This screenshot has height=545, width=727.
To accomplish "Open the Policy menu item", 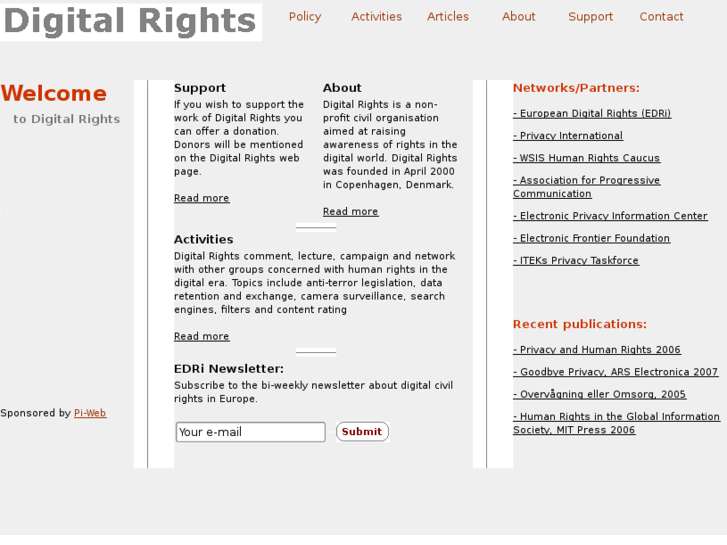I will coord(305,17).
